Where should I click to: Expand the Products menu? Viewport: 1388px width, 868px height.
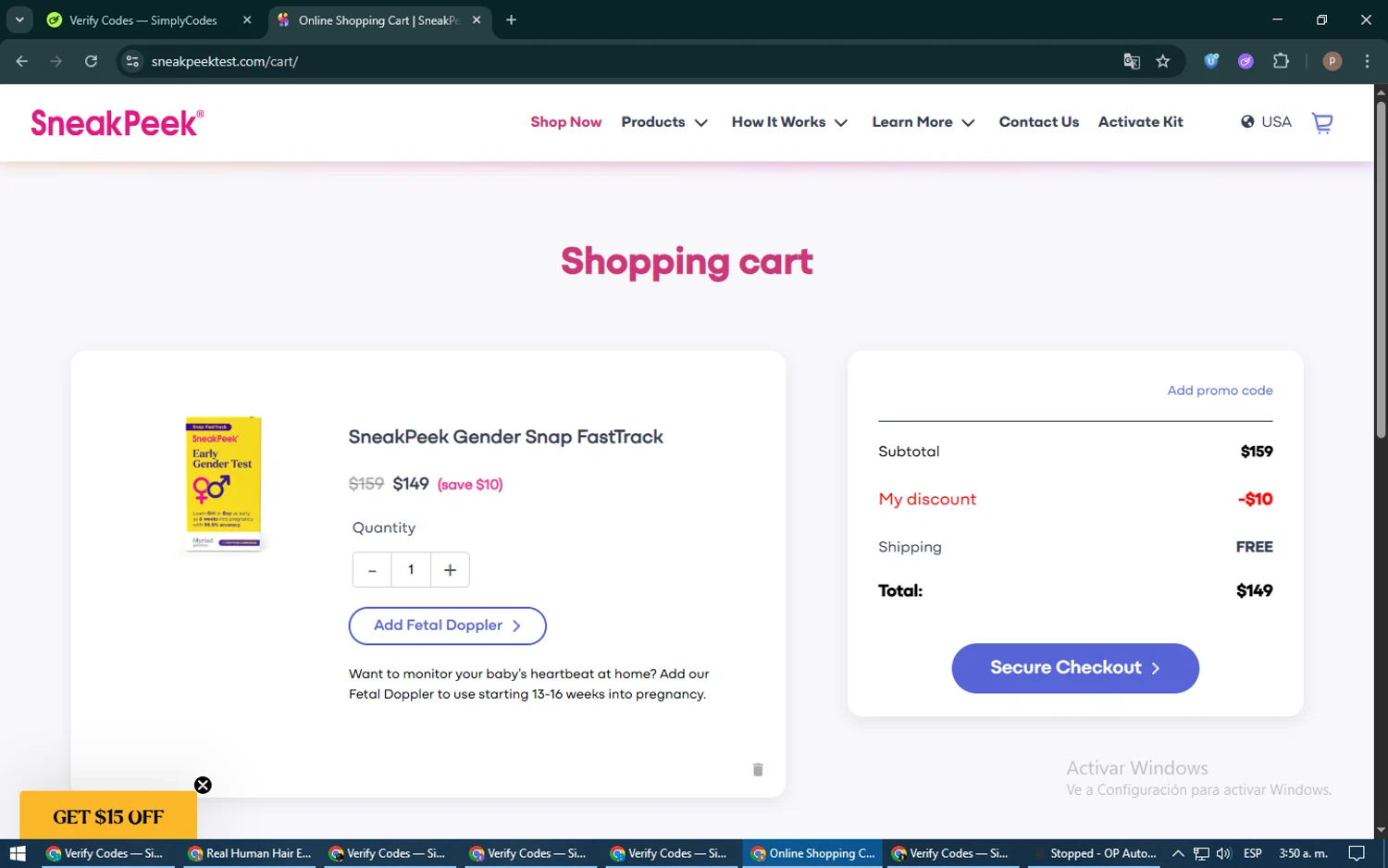(x=664, y=122)
